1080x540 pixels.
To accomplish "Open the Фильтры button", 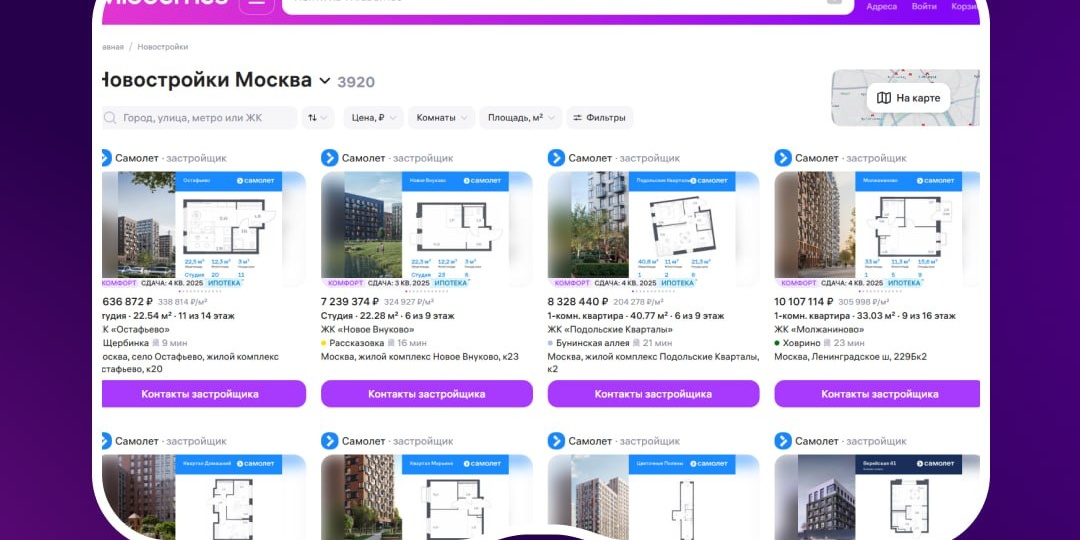I will (x=600, y=118).
